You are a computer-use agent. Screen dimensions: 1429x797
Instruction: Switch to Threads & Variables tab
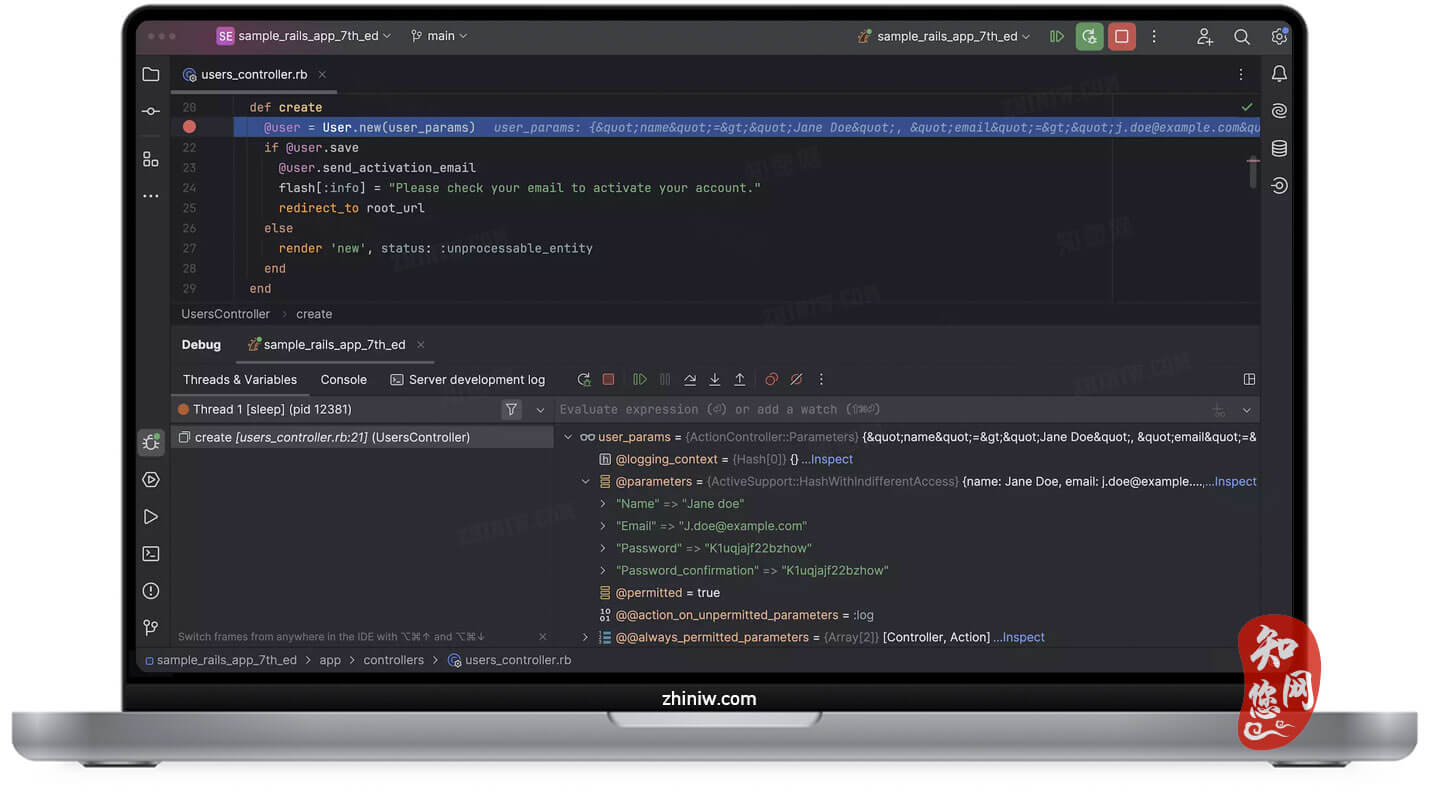(240, 380)
